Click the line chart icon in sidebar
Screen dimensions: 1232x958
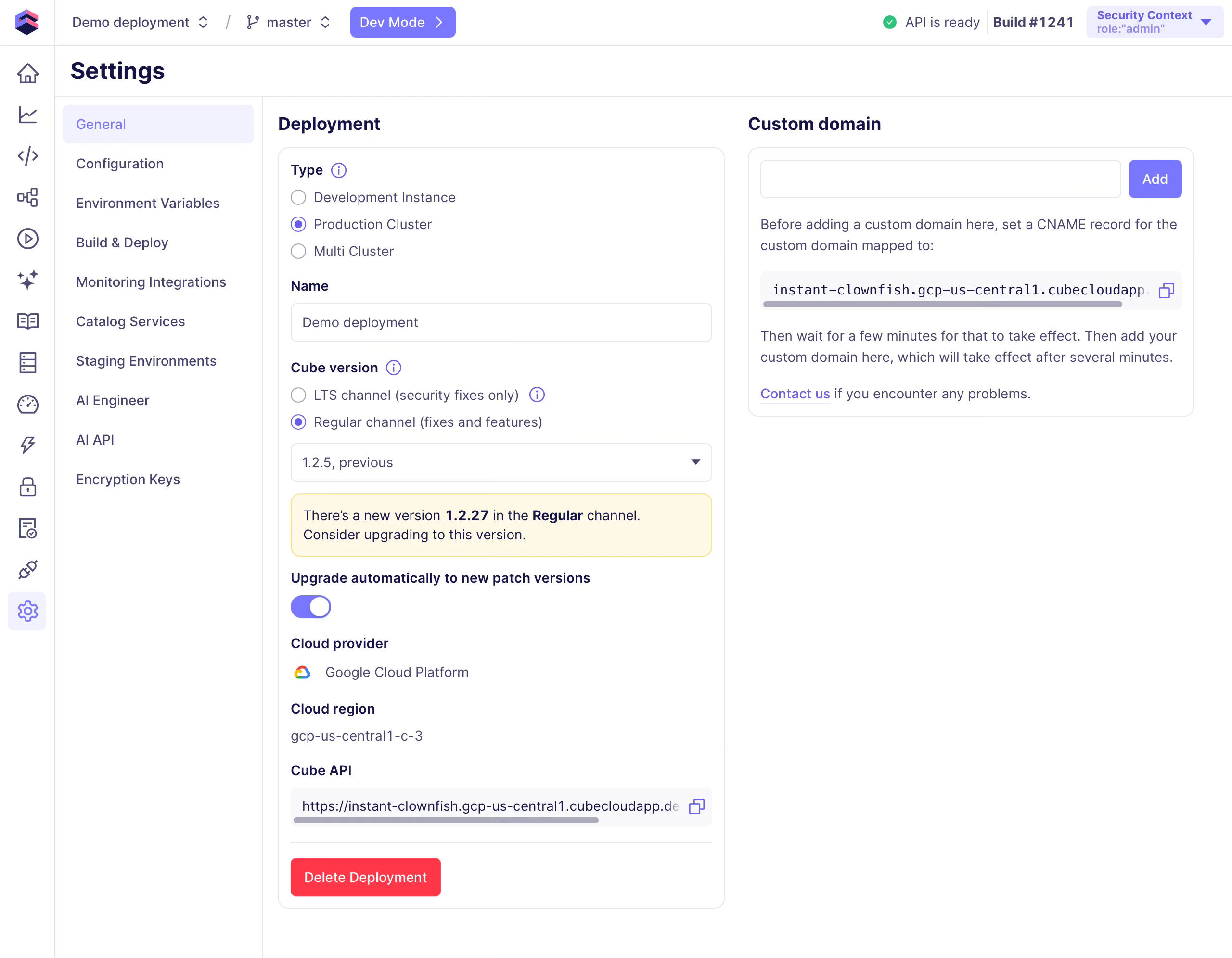click(x=27, y=115)
